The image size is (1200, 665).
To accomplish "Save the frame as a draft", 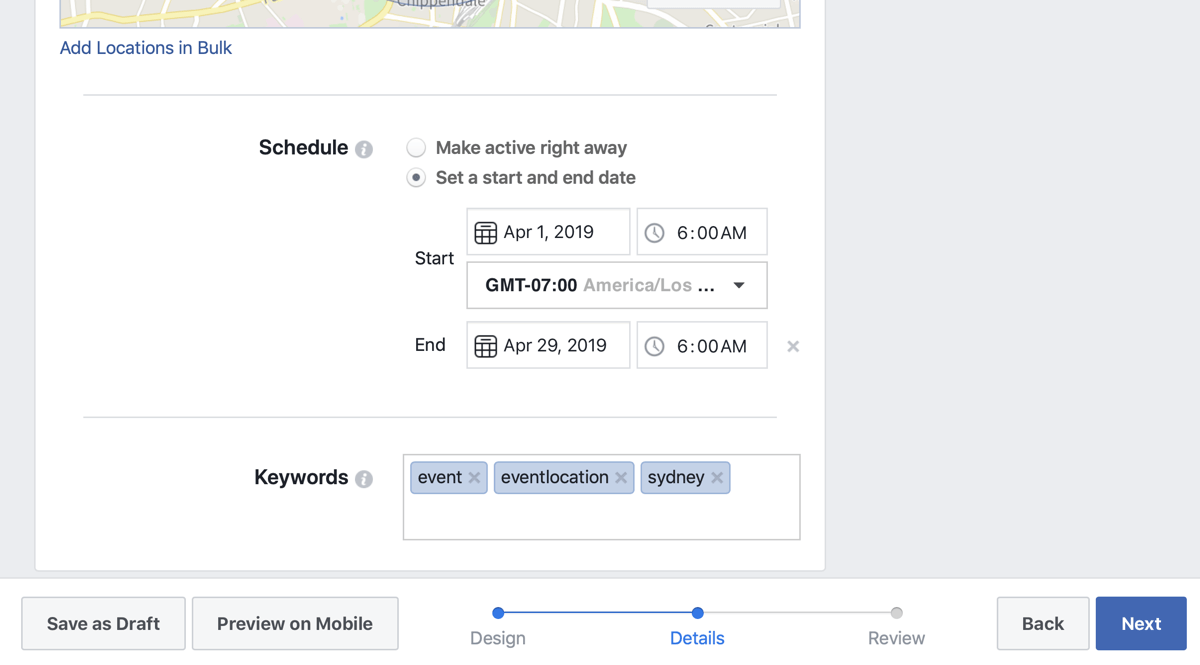I will [102, 623].
